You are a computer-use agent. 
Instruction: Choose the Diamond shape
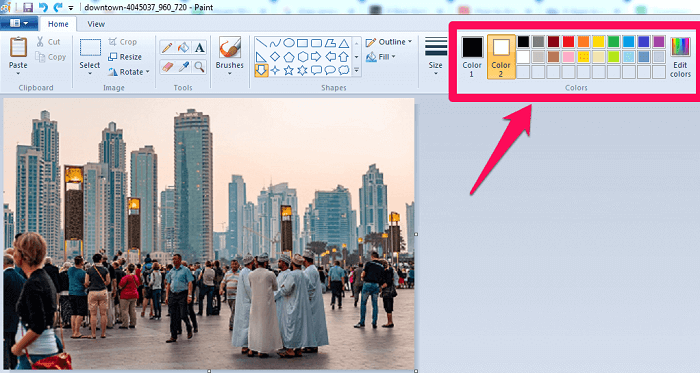click(275, 57)
